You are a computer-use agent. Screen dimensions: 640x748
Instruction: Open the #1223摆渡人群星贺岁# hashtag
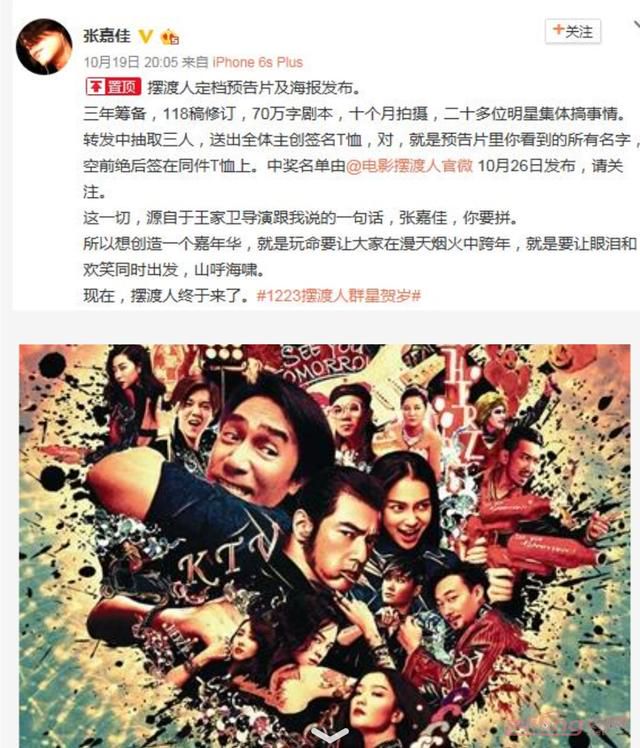(x=339, y=296)
